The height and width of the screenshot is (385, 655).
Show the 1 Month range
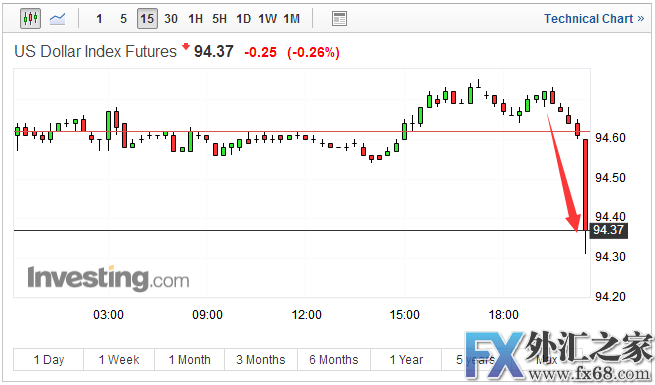190,360
